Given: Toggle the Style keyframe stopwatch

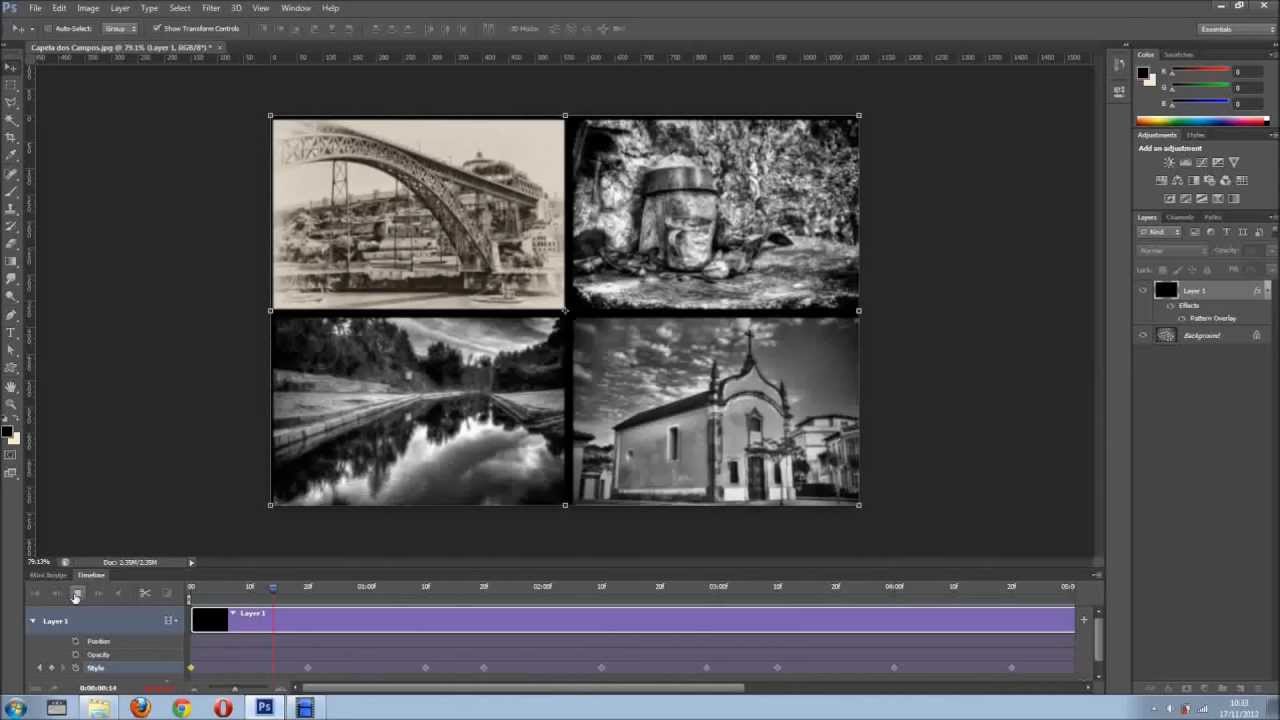Looking at the screenshot, I should 76,667.
